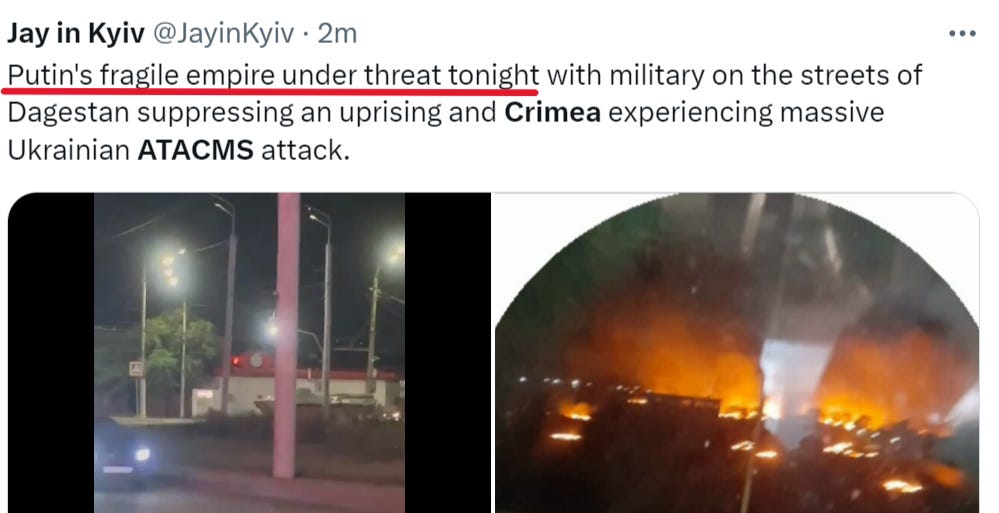This screenshot has width=999, height=513.
Task: Open the tweet via the 2m timestamp
Action: [x=337, y=34]
